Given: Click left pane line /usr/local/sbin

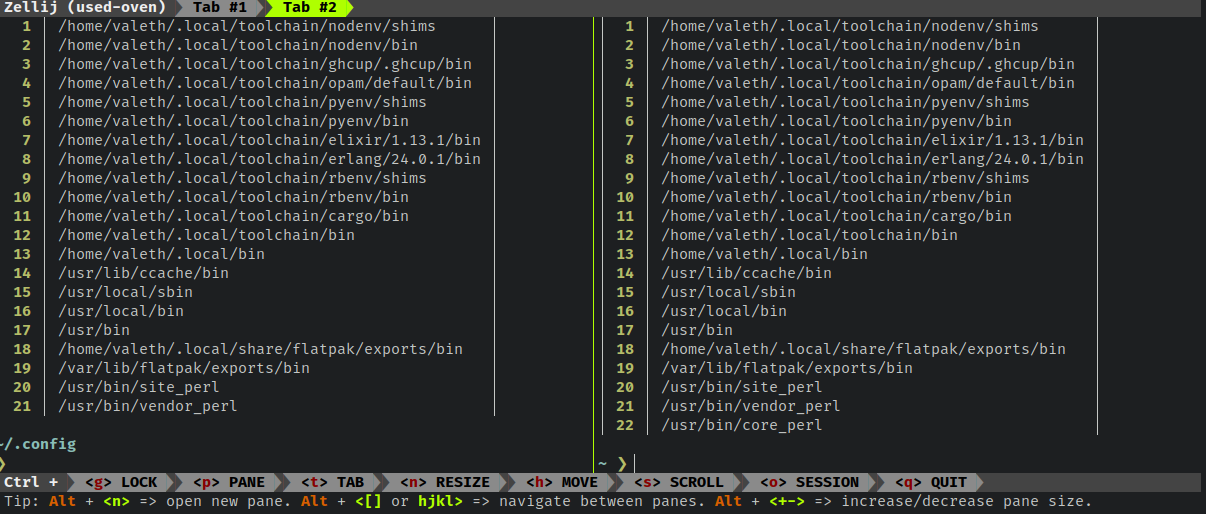Looking at the screenshot, I should tap(126, 292).
